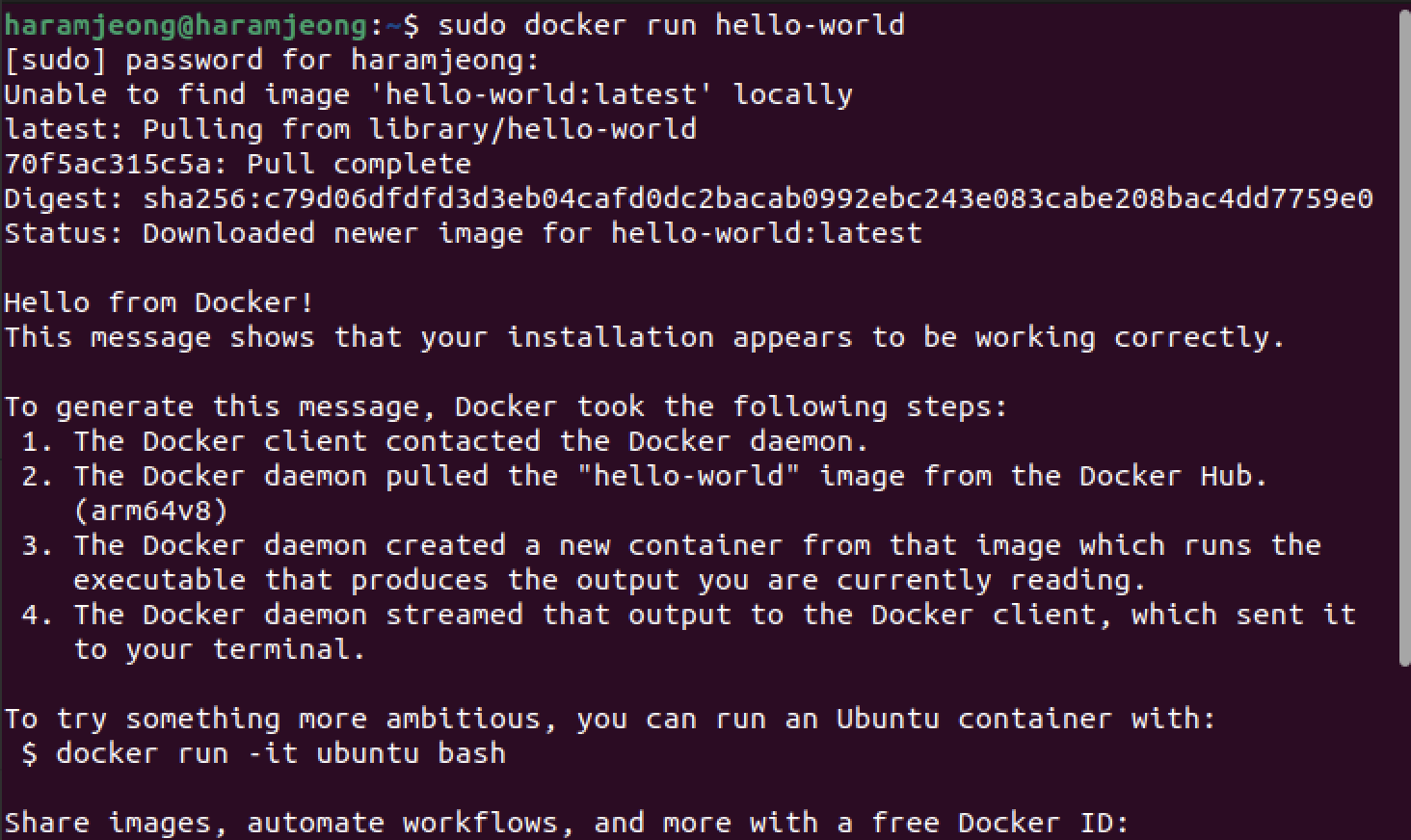This screenshot has height=840, width=1411.
Task: Click the 'to your terminal.' line
Action: point(220,649)
